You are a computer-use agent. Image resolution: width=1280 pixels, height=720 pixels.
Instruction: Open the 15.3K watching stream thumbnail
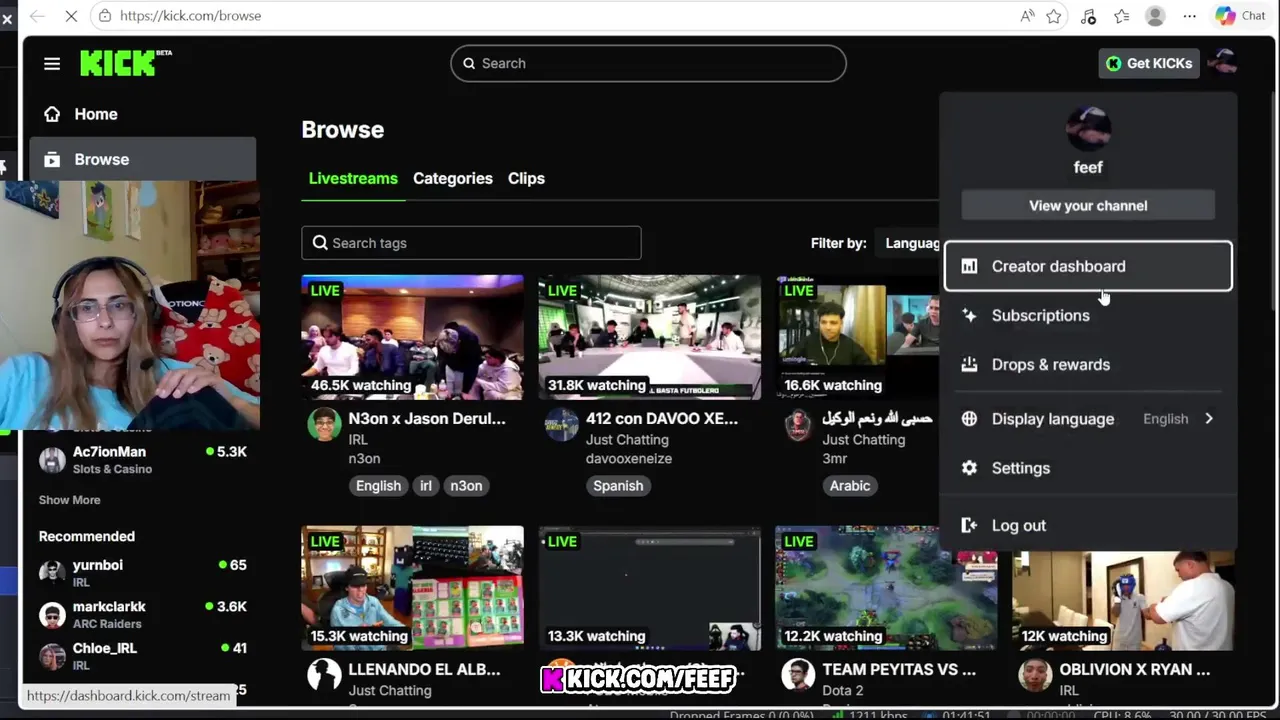[x=412, y=588]
